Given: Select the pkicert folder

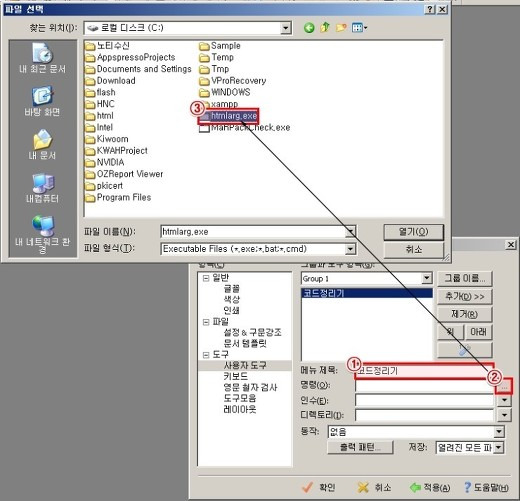Looking at the screenshot, I should (x=104, y=186).
